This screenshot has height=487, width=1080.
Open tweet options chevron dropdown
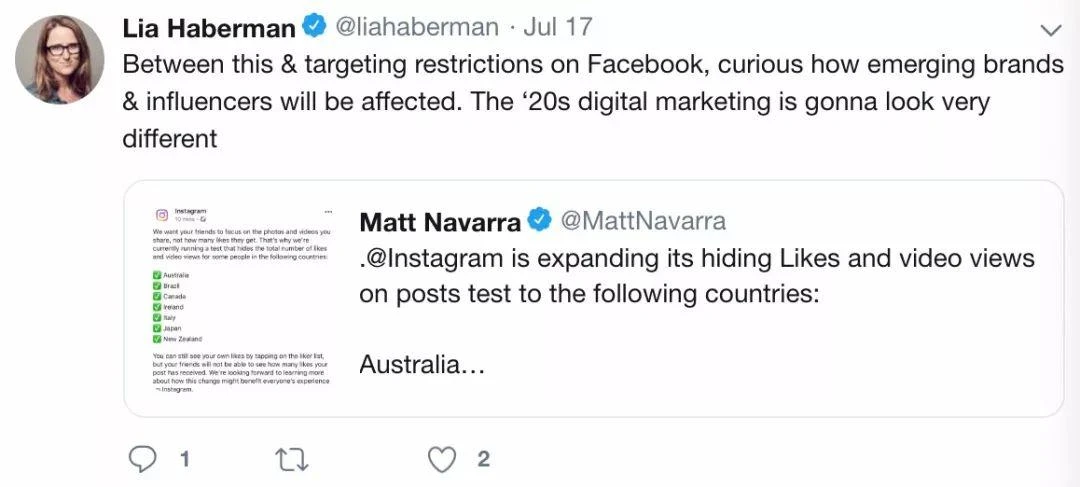[1050, 30]
